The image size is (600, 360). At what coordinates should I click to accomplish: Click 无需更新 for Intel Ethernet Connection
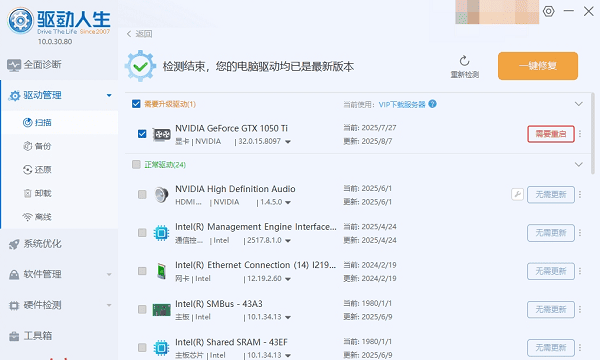551,271
